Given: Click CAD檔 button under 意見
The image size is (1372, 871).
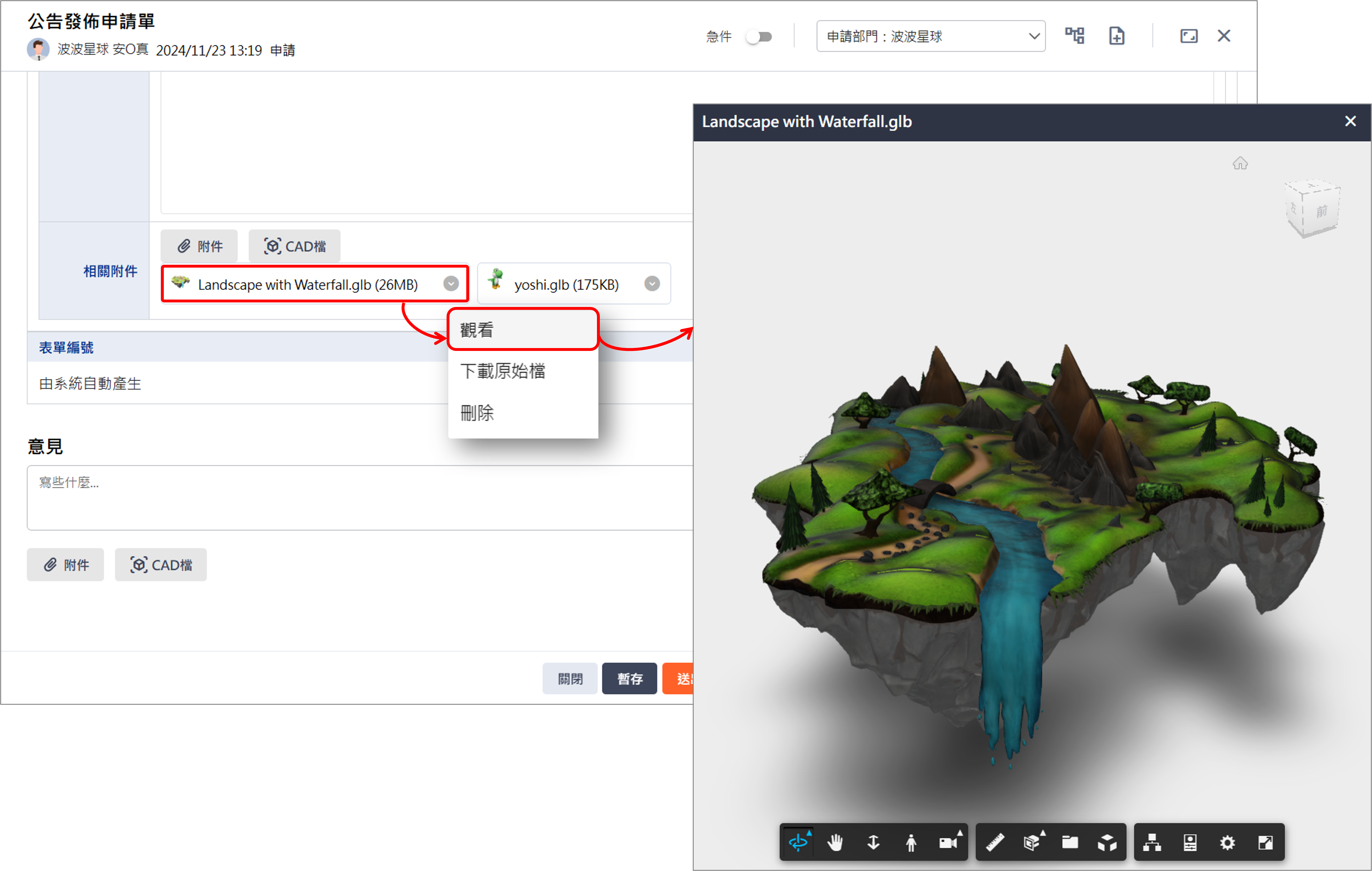Looking at the screenshot, I should coord(161,565).
